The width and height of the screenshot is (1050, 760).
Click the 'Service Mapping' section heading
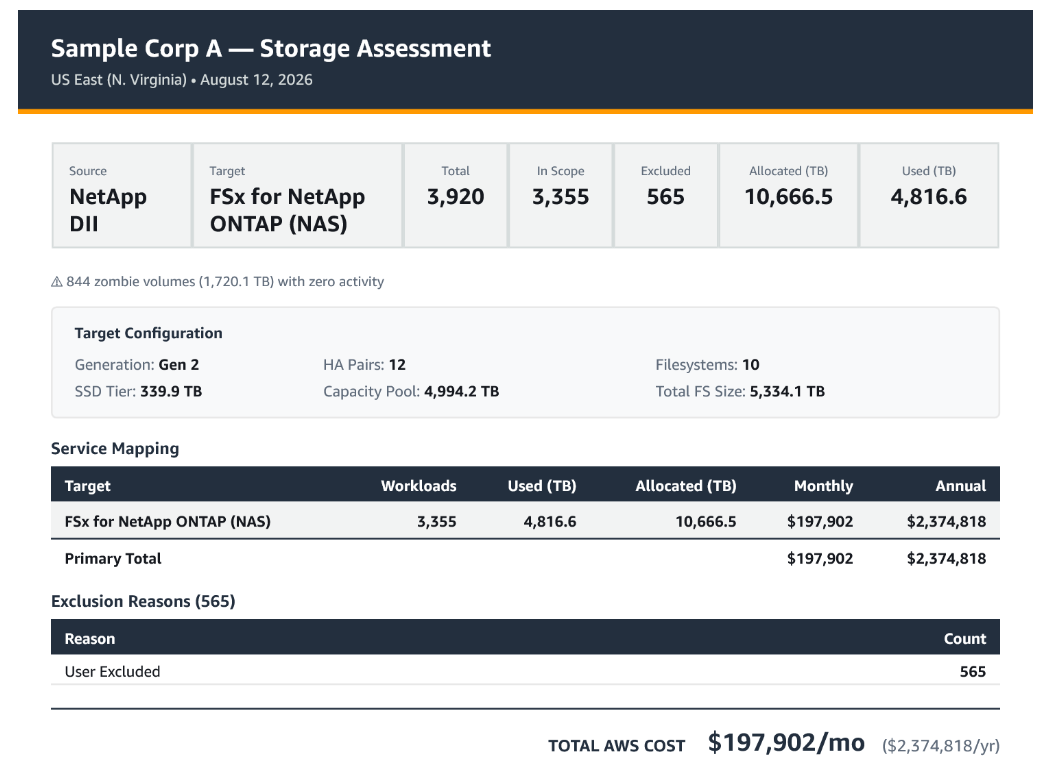pyautogui.click(x=115, y=449)
